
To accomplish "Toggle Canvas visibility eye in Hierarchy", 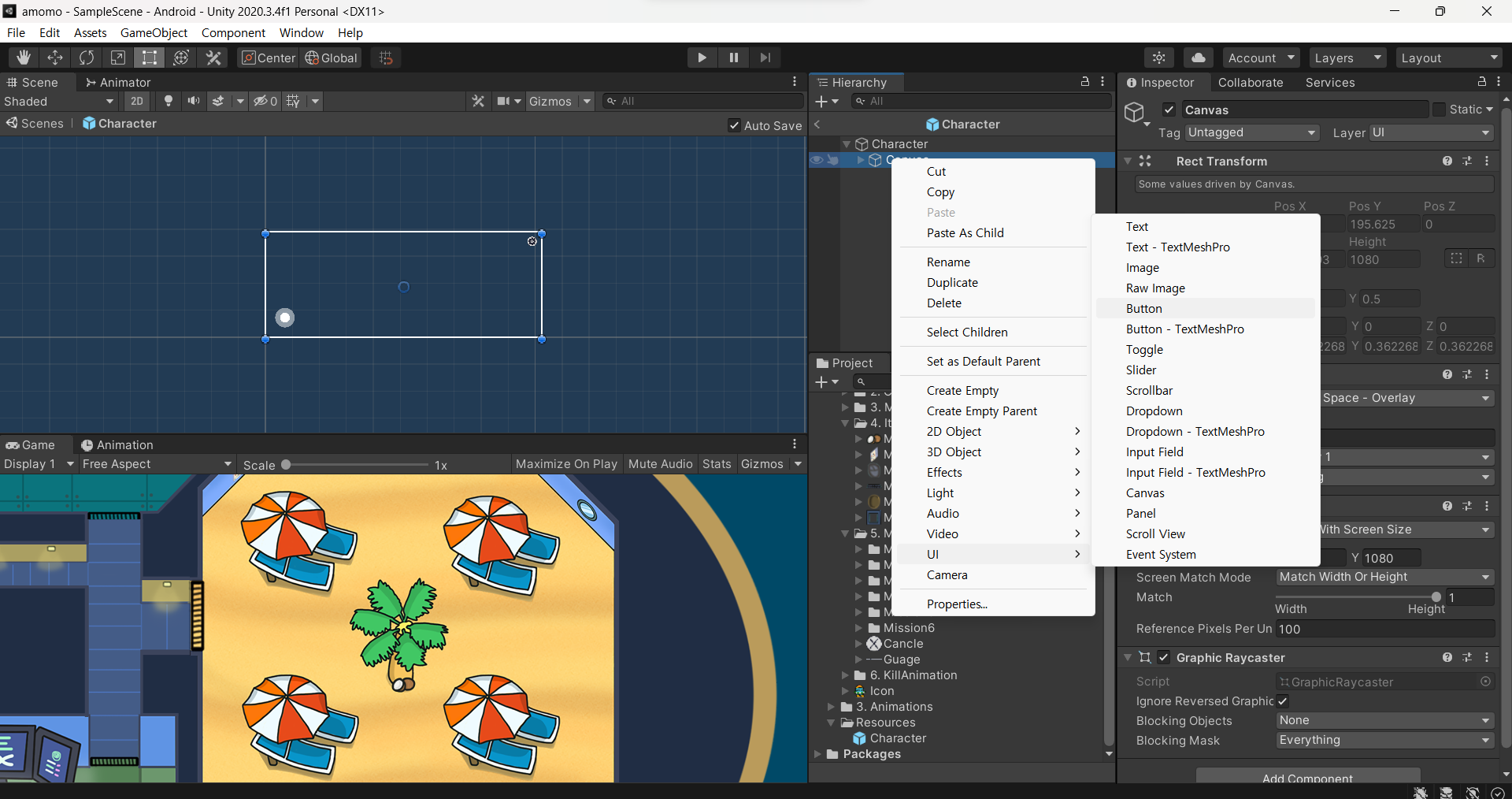I will (x=817, y=160).
